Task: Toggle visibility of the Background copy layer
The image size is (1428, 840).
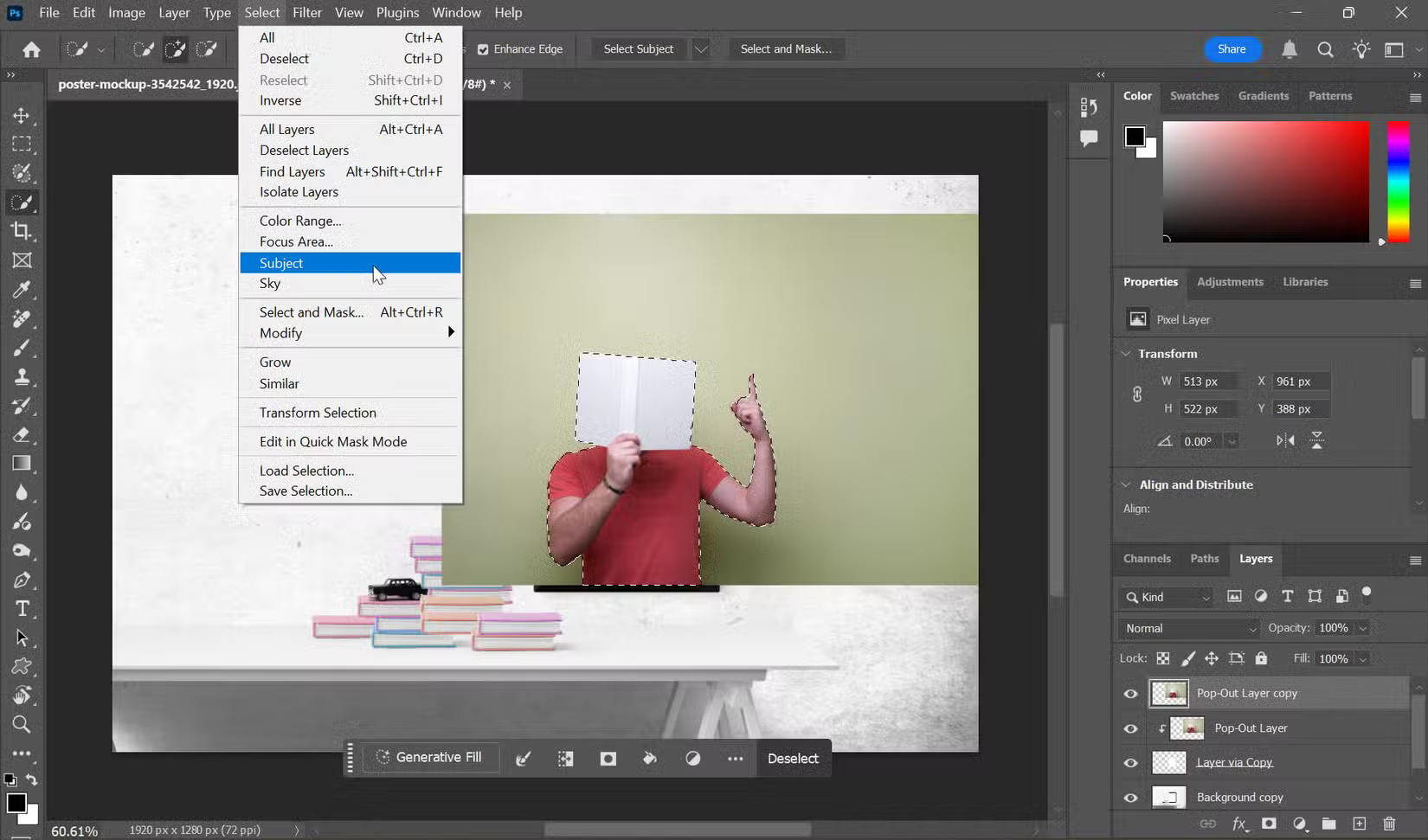Action: point(1130,797)
